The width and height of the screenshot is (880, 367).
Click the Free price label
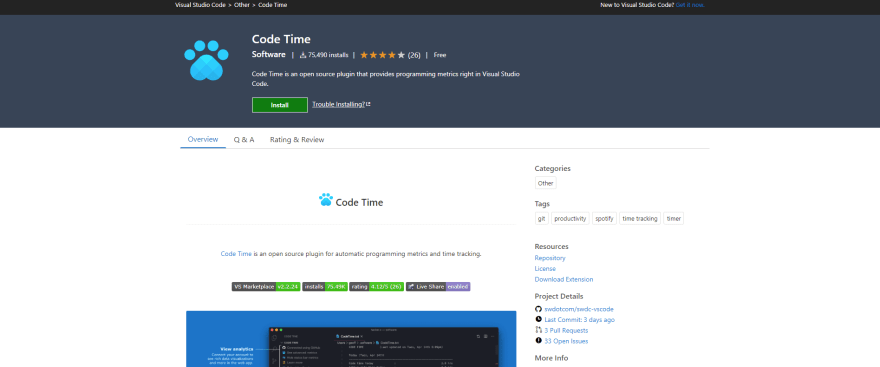[440, 55]
